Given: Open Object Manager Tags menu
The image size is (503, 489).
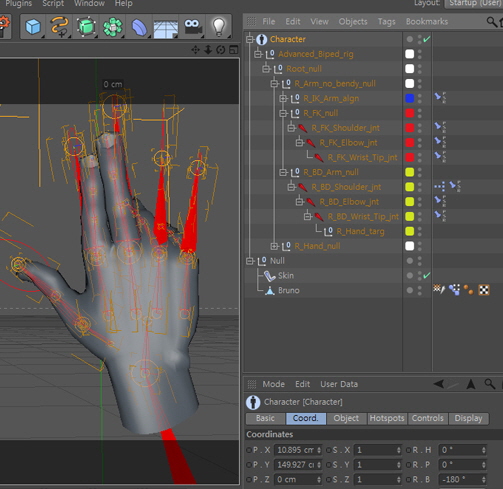Looking at the screenshot, I should (387, 22).
